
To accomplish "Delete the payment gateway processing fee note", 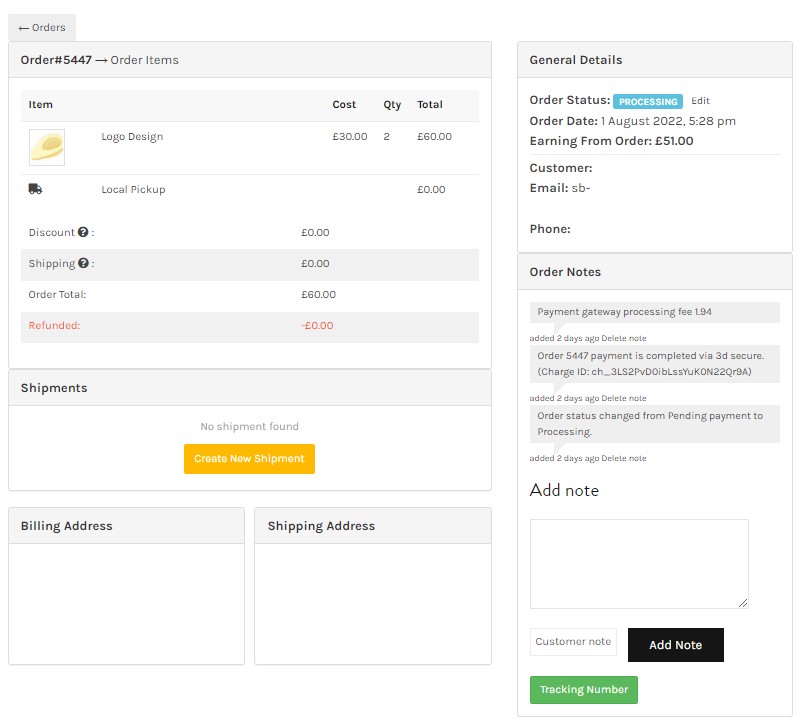I will click(x=623, y=339).
